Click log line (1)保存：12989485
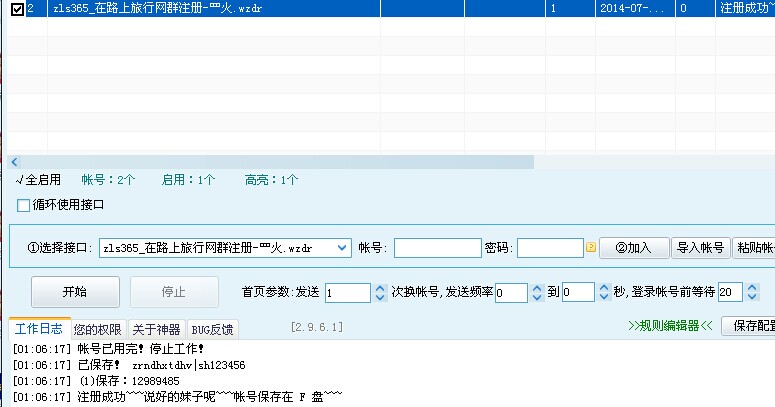Viewport: 775px width, 407px height. (x=96, y=381)
